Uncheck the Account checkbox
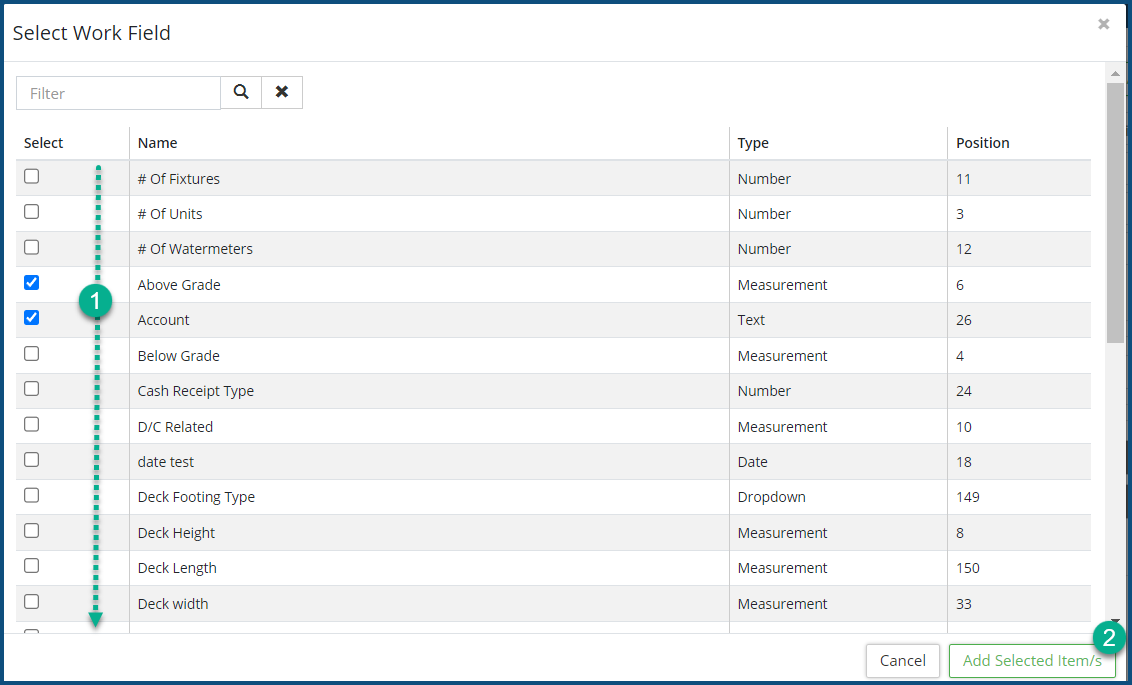This screenshot has width=1132, height=685. 32,318
